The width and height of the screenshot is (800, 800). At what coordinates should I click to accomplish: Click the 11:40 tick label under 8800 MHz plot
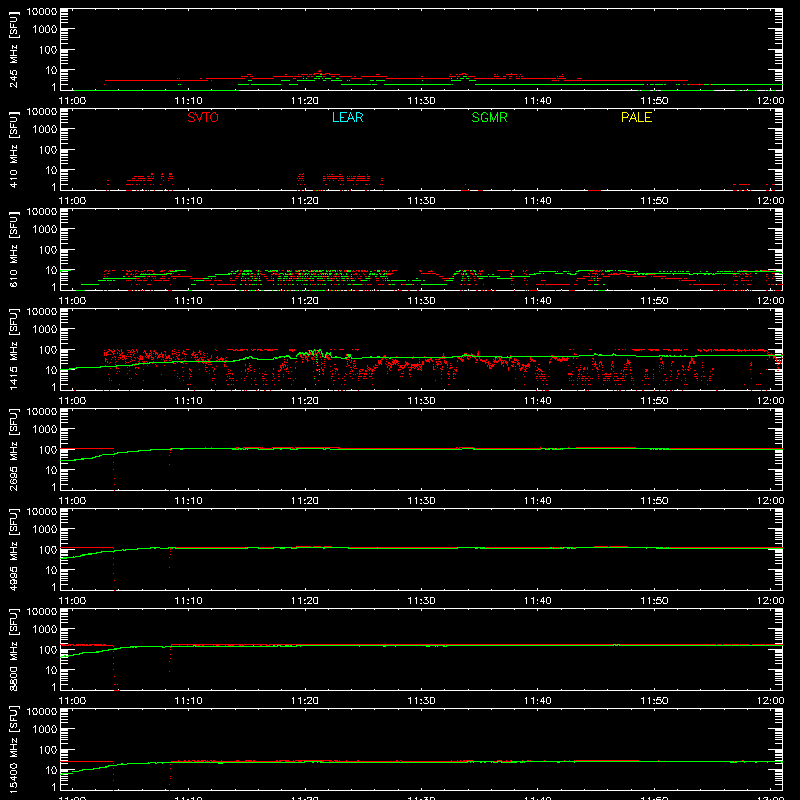[x=537, y=701]
